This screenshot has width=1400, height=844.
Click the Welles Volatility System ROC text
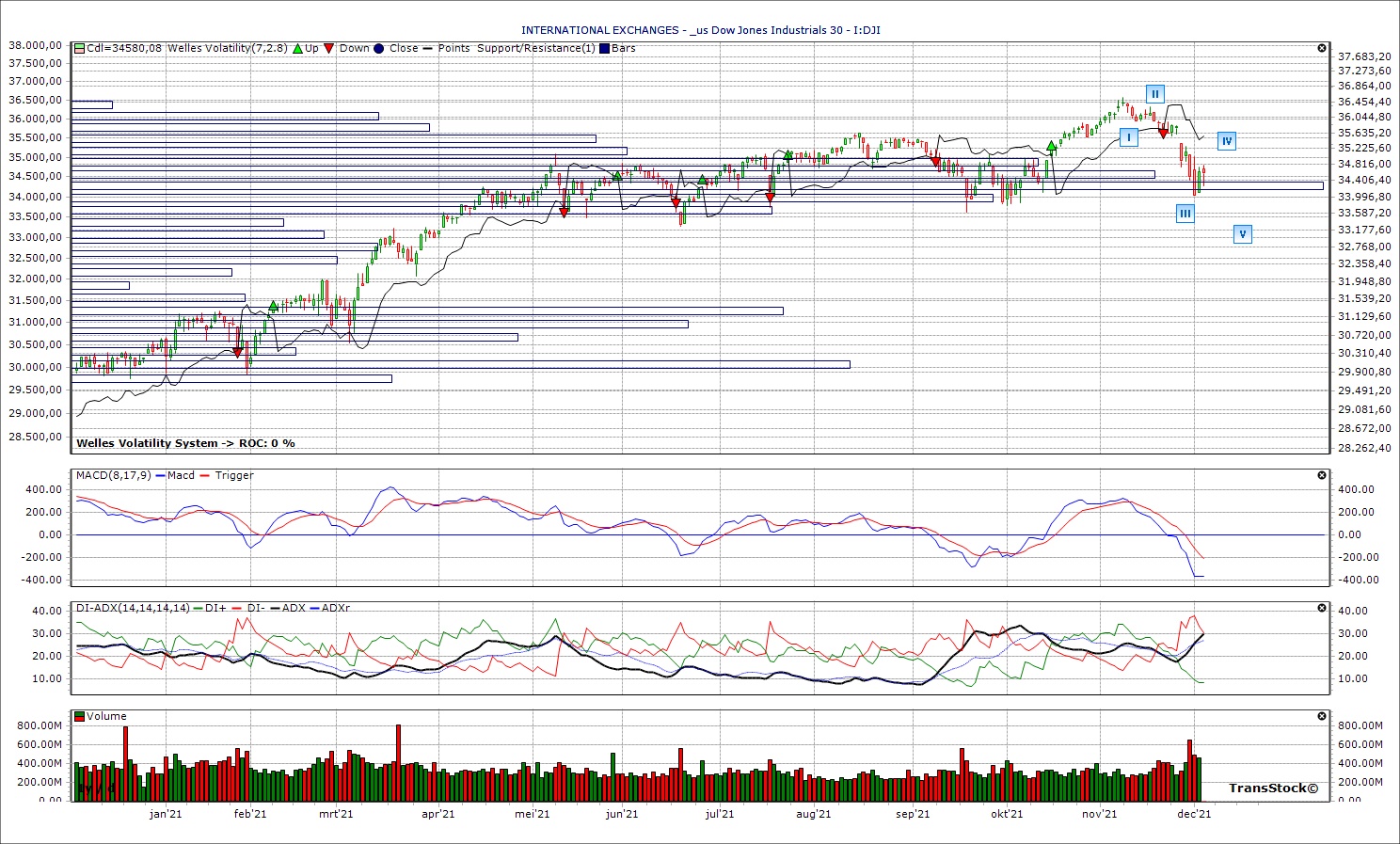pos(185,443)
